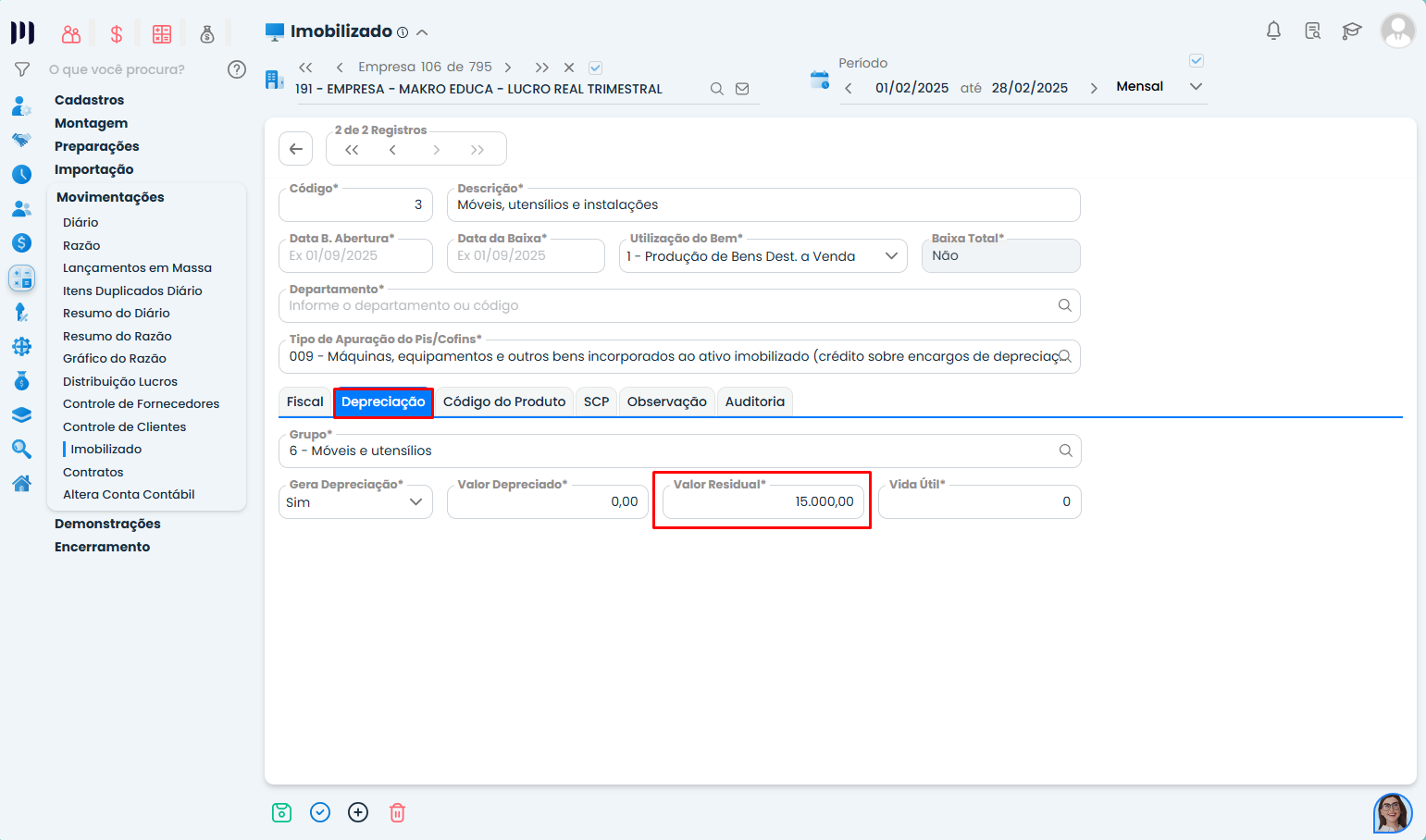Toggle the checkbox above Período selector
The image size is (1426, 840).
1196,61
